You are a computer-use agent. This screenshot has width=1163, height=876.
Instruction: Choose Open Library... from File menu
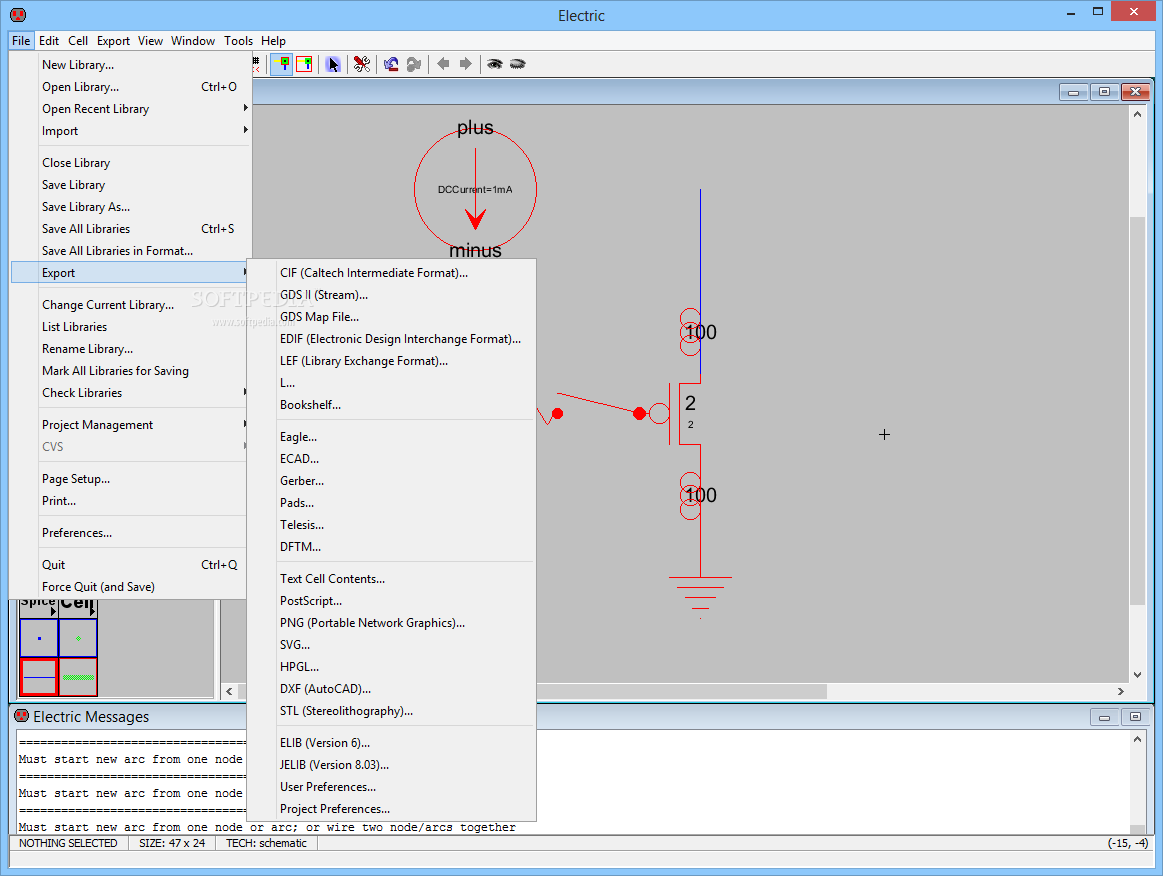click(x=131, y=87)
